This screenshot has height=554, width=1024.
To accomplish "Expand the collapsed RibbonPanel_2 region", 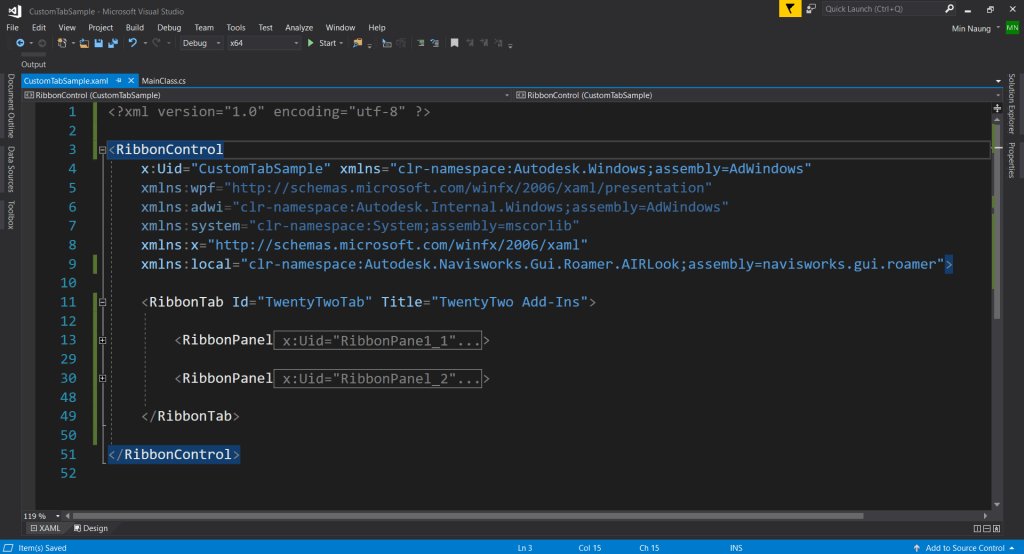I will [103, 379].
